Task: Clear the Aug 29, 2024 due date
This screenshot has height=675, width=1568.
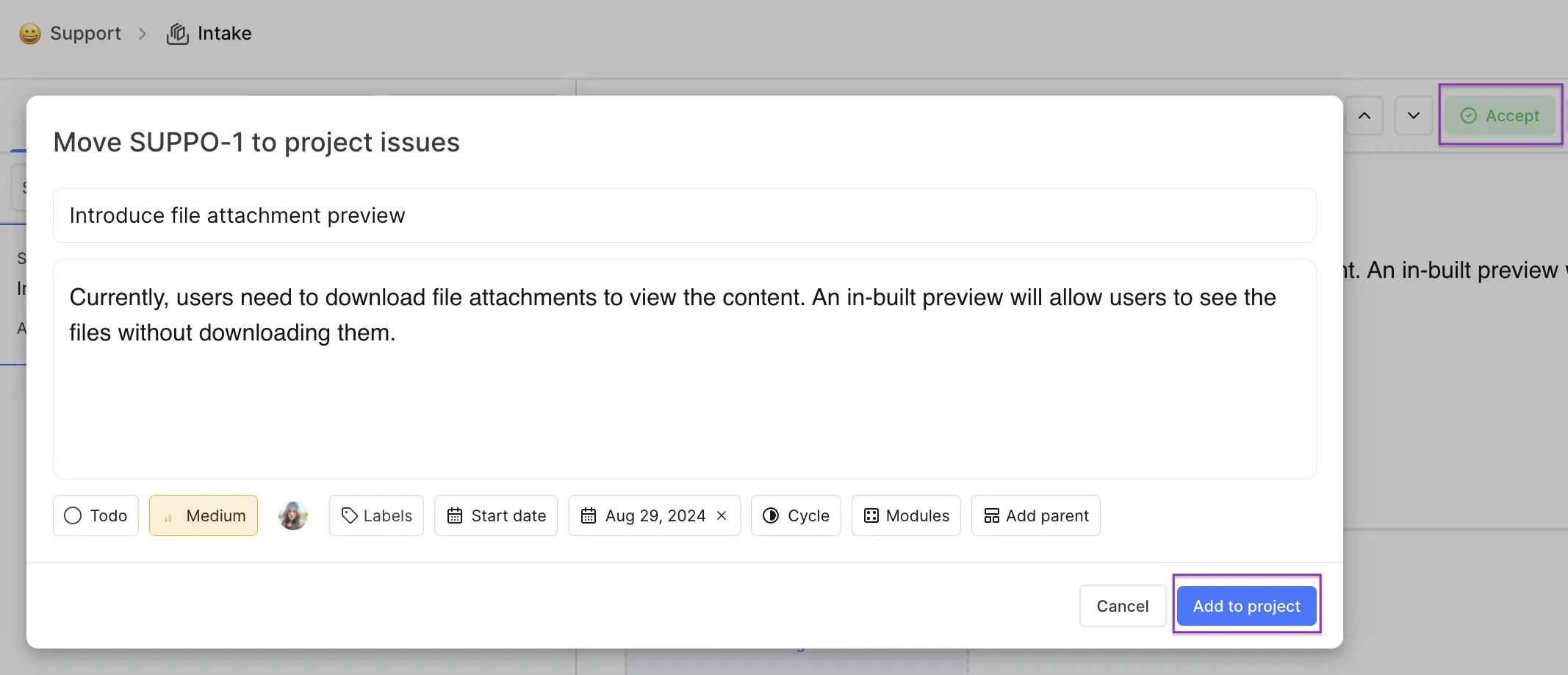Action: click(x=722, y=515)
